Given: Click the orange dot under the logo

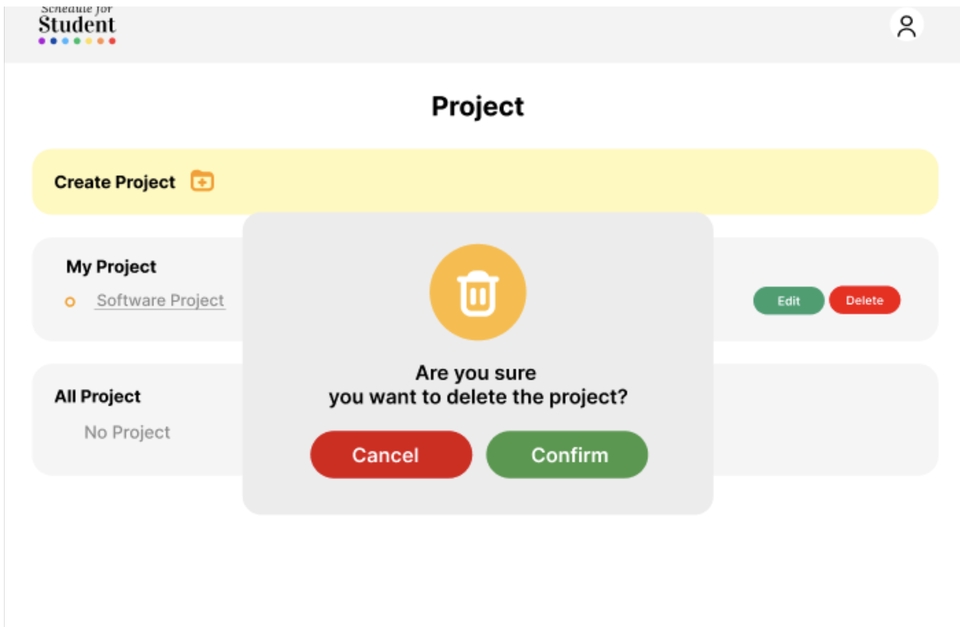Looking at the screenshot, I should pyautogui.click(x=100, y=41).
